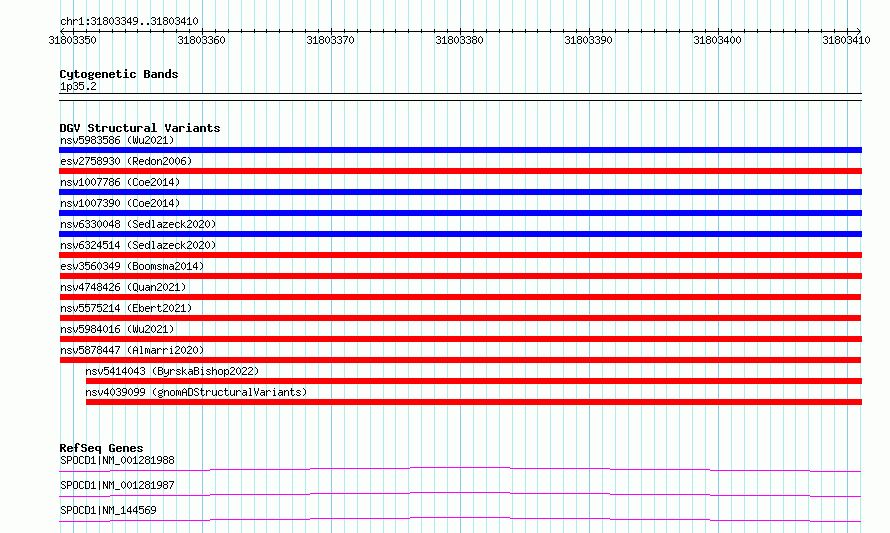Select the red bar under esv3560349

460,276
